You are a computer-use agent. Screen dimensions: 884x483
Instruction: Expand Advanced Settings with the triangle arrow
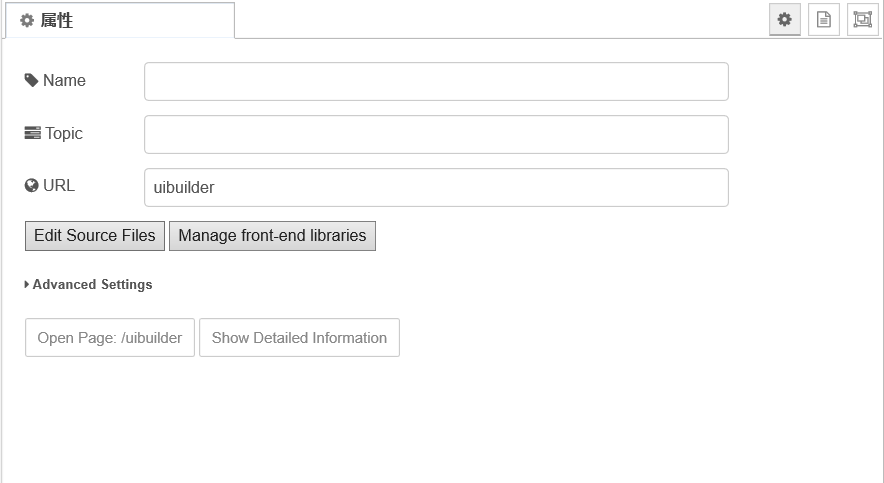[27, 285]
